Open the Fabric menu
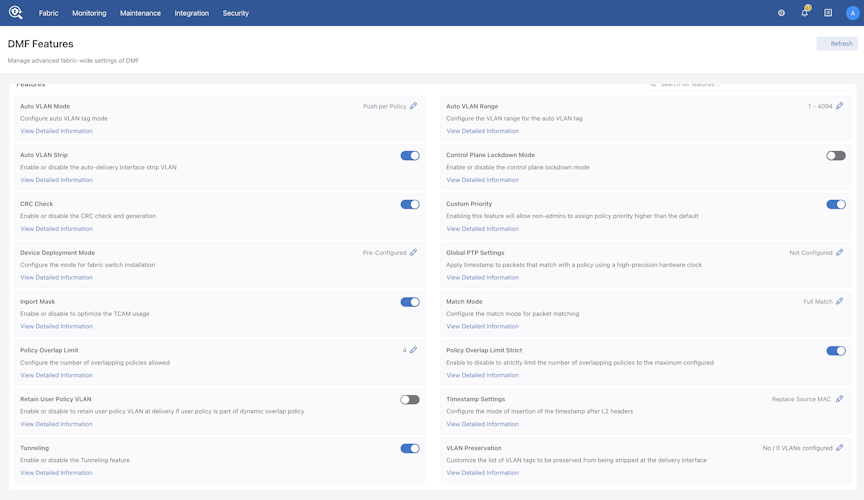This screenshot has width=864, height=500. tap(48, 13)
